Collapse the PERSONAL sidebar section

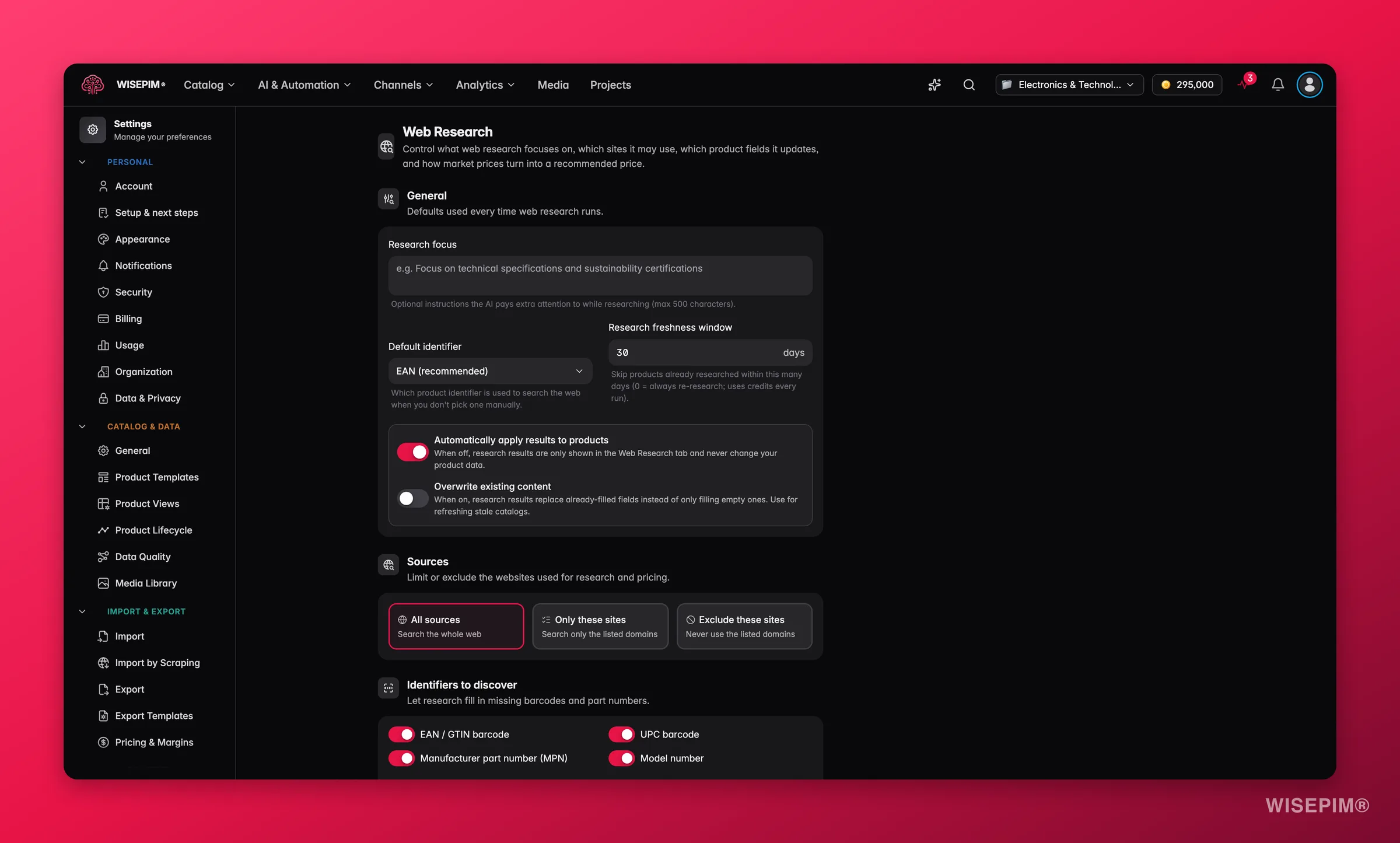pos(82,162)
